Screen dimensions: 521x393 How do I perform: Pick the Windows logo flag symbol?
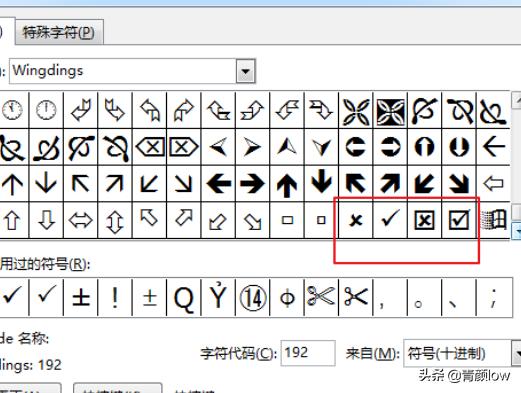[494, 220]
